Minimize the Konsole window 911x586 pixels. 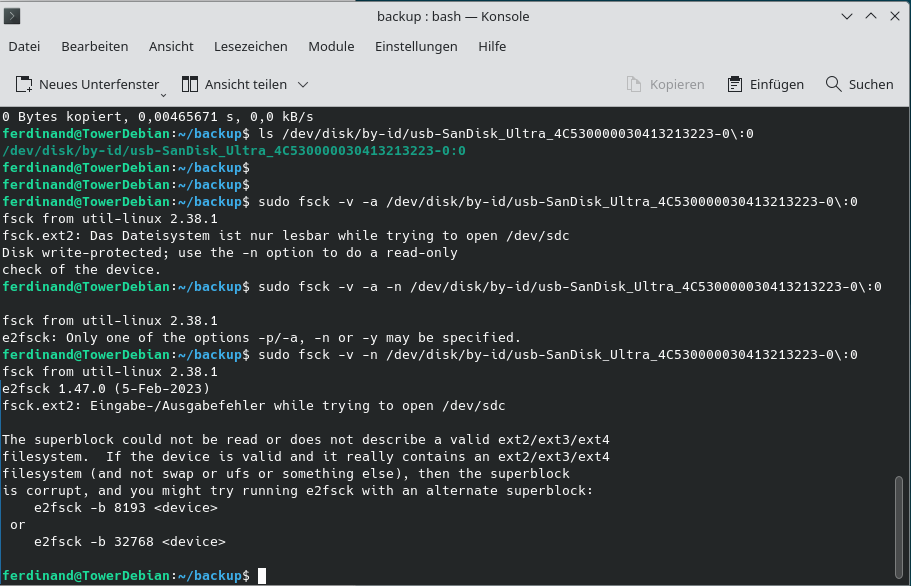pos(847,16)
